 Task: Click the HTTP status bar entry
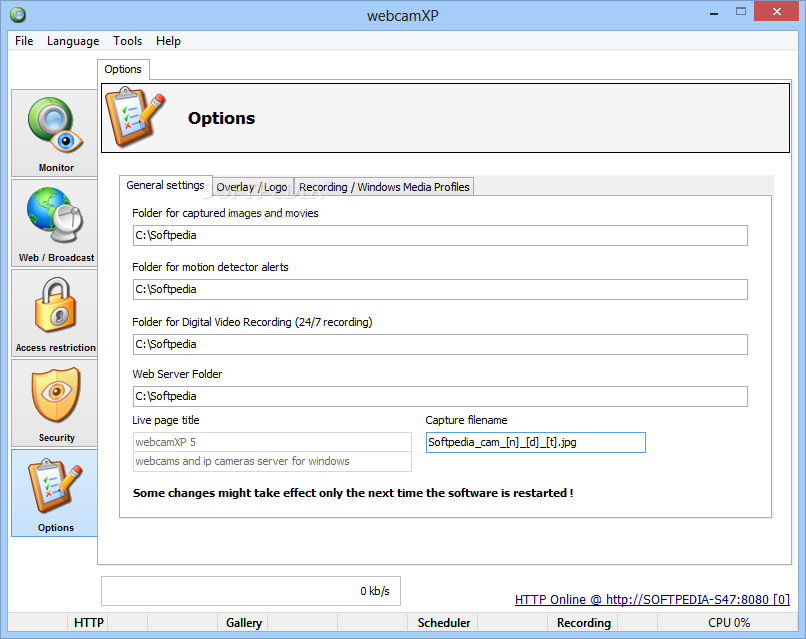[x=88, y=623]
